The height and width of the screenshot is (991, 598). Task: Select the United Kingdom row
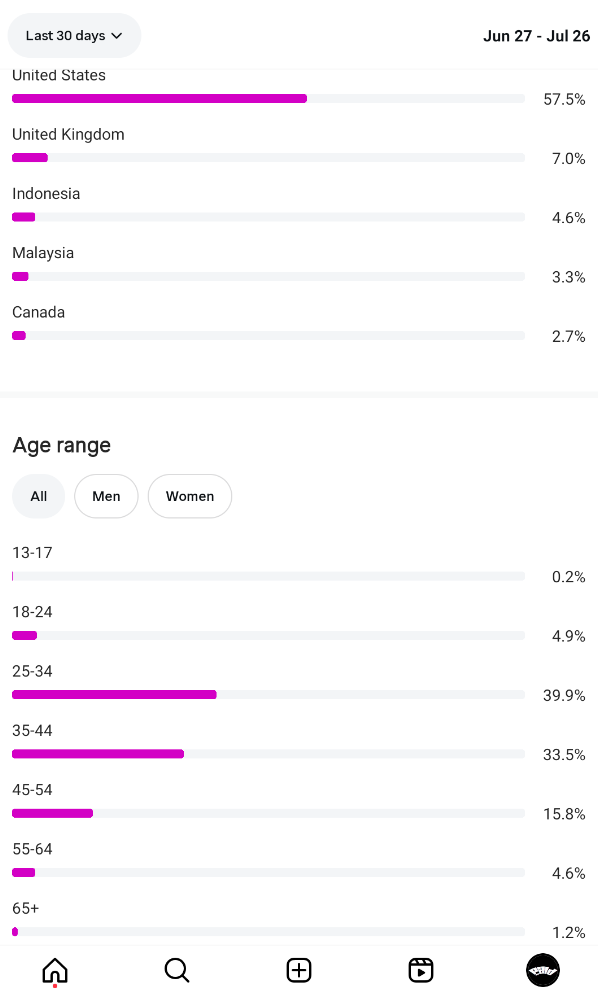point(299,147)
